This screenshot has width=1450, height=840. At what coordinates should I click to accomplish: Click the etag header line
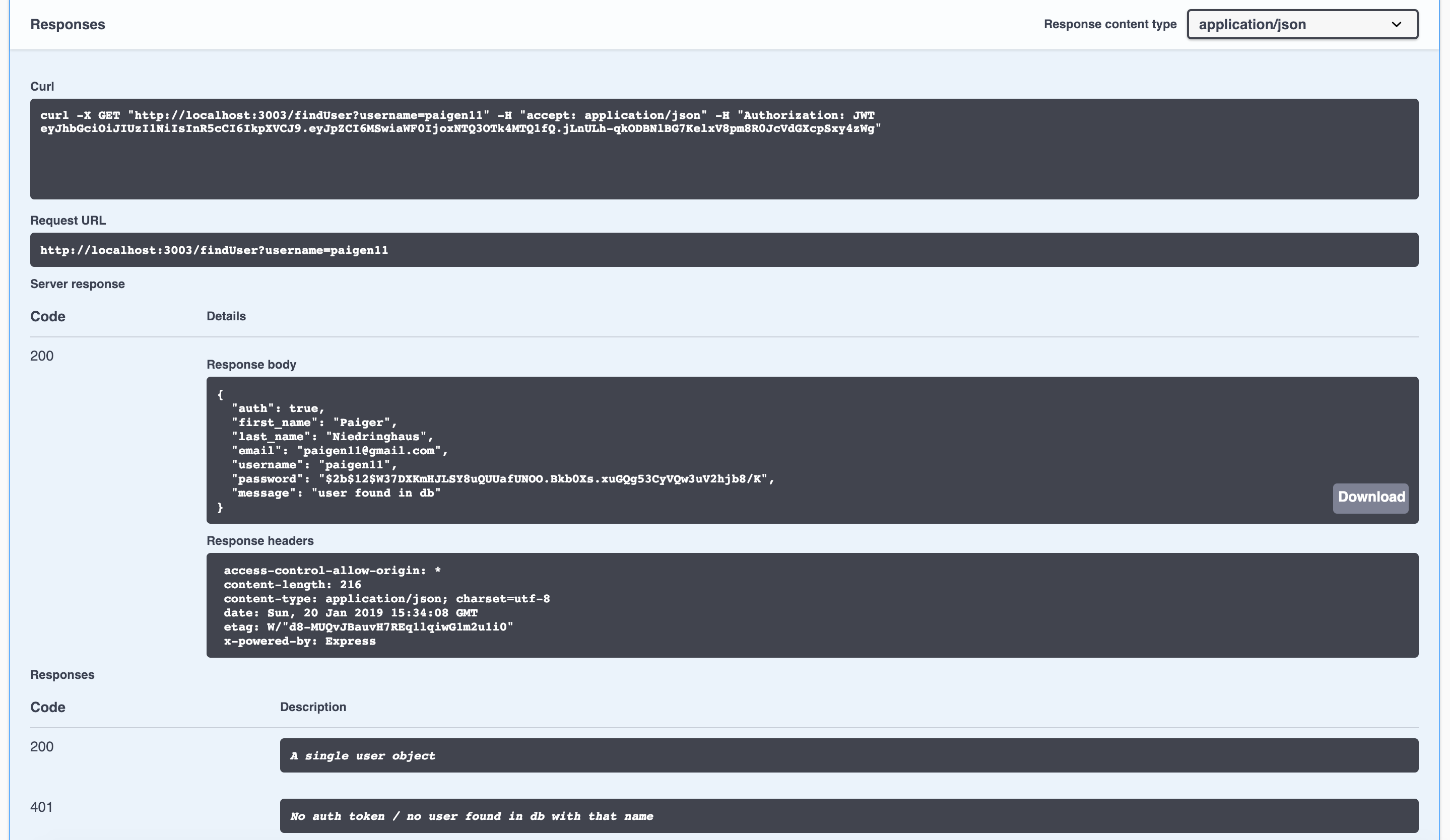[368, 626]
